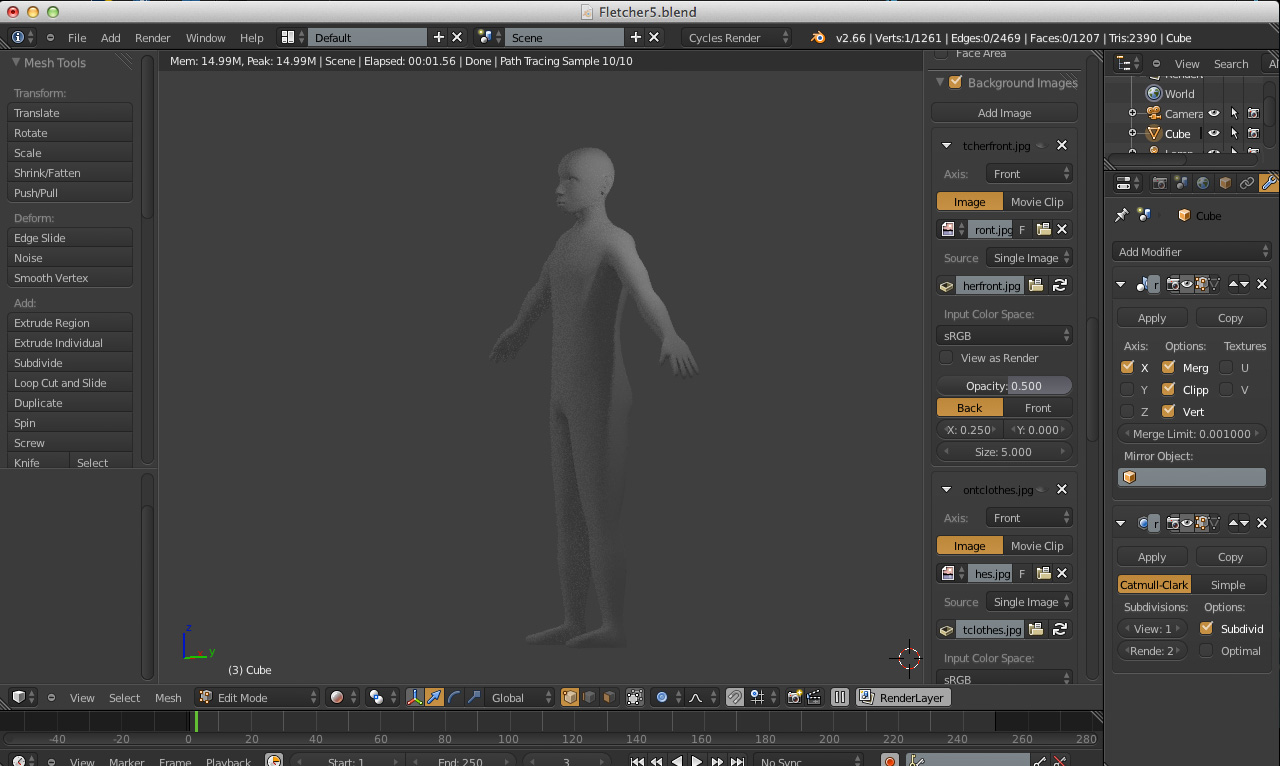This screenshot has width=1280, height=766.
Task: Open the Object properties tab (orange cube icon)
Action: pyautogui.click(x=1225, y=183)
